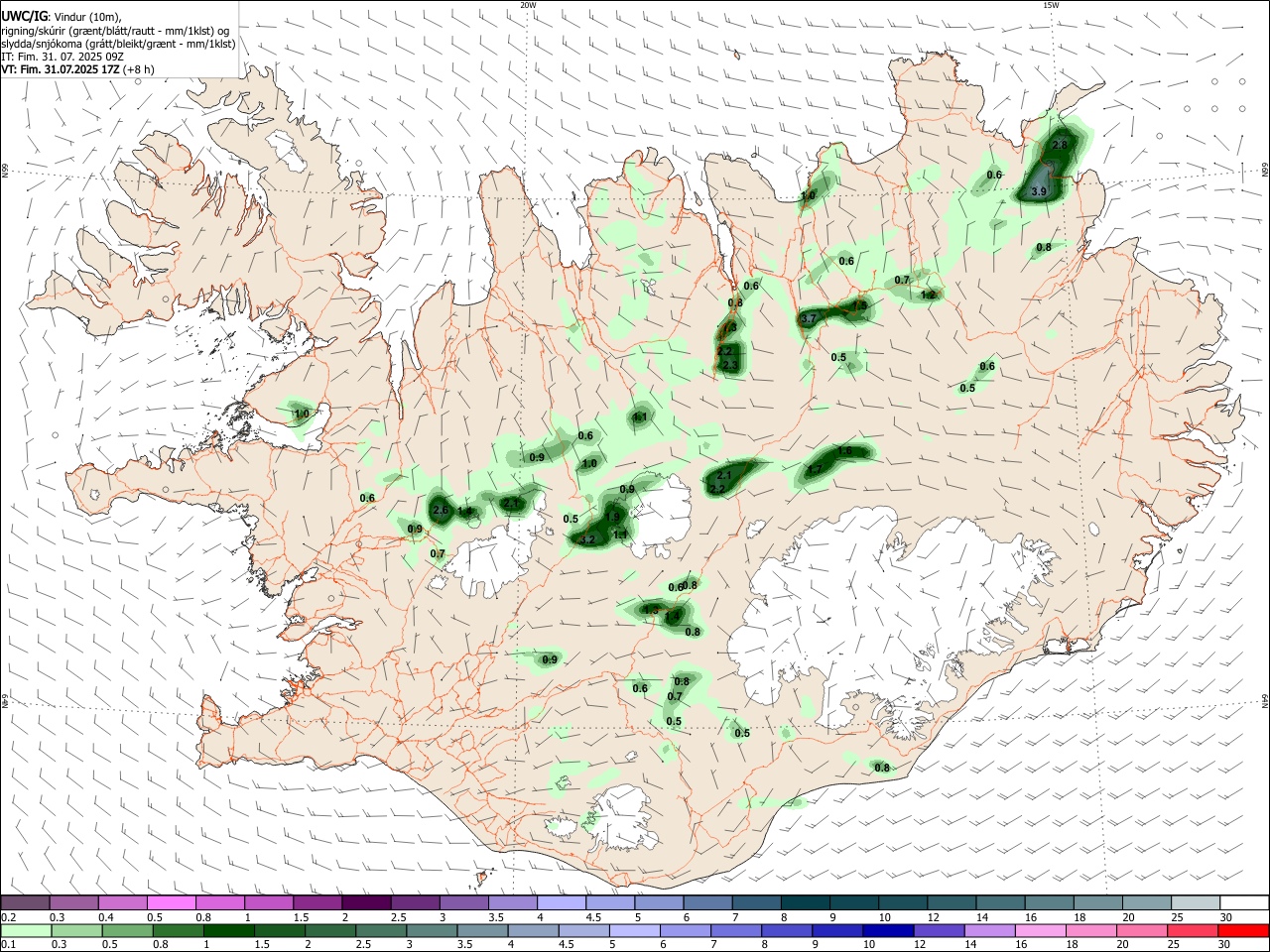Select the 2.8 precipitation label above 3.9

[1060, 145]
